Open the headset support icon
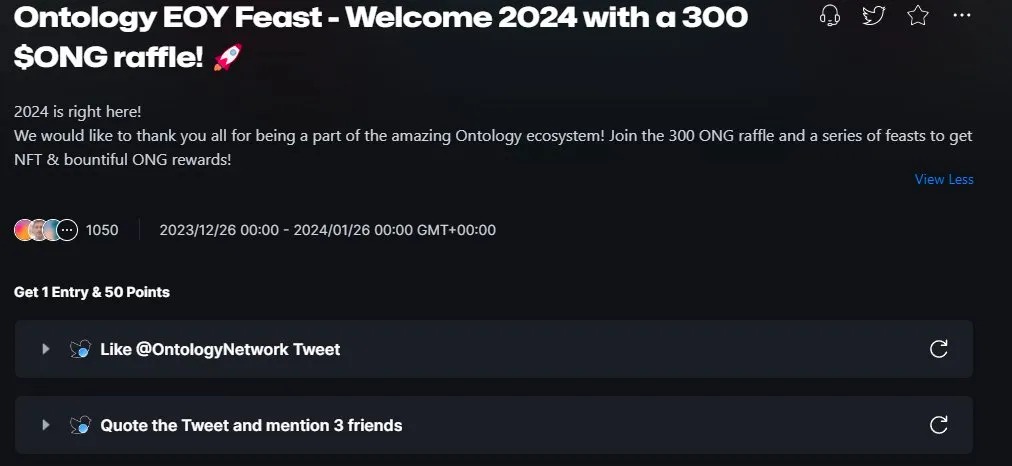This screenshot has height=466, width=1012. click(x=829, y=16)
